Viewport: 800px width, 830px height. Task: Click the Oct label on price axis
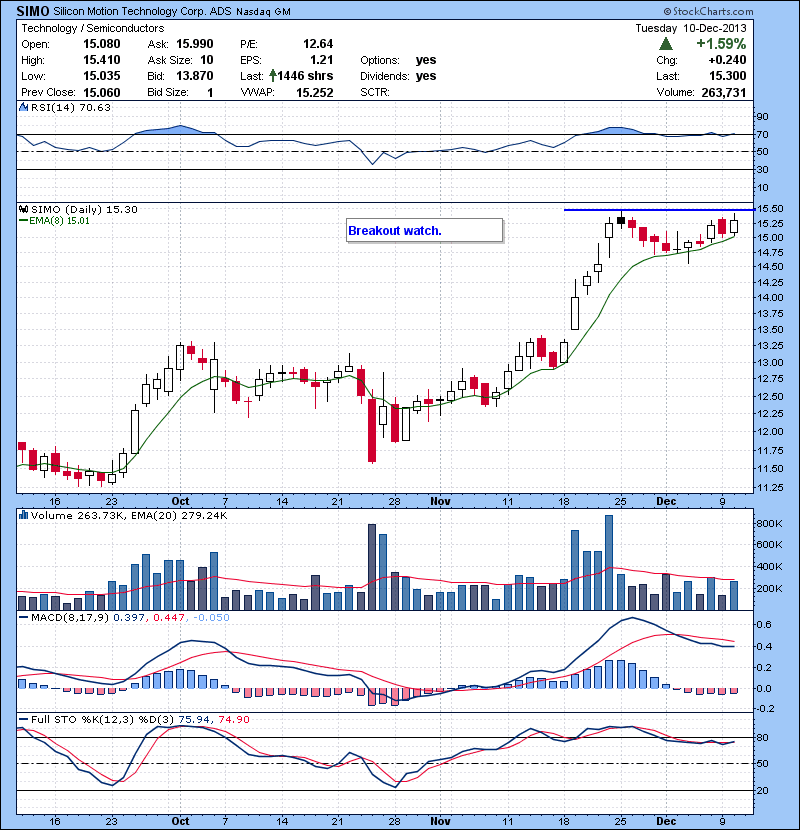181,501
